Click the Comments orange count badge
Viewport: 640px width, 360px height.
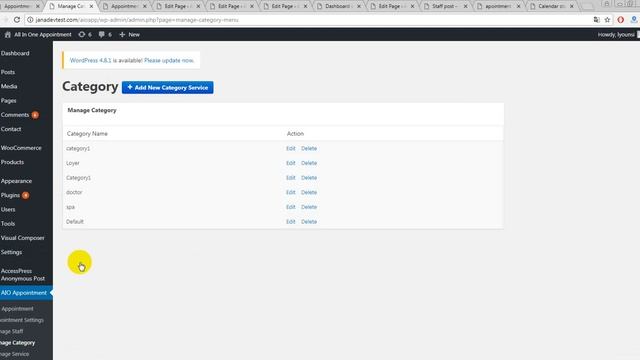coord(35,115)
